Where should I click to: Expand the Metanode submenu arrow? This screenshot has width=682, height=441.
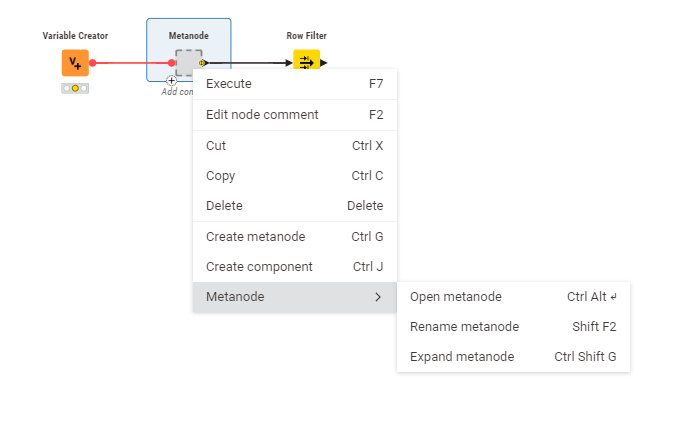click(x=378, y=297)
